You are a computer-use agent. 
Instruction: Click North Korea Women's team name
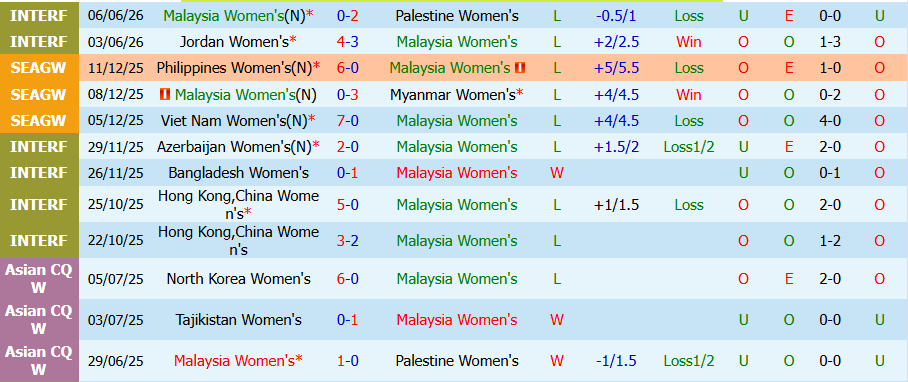point(239,279)
